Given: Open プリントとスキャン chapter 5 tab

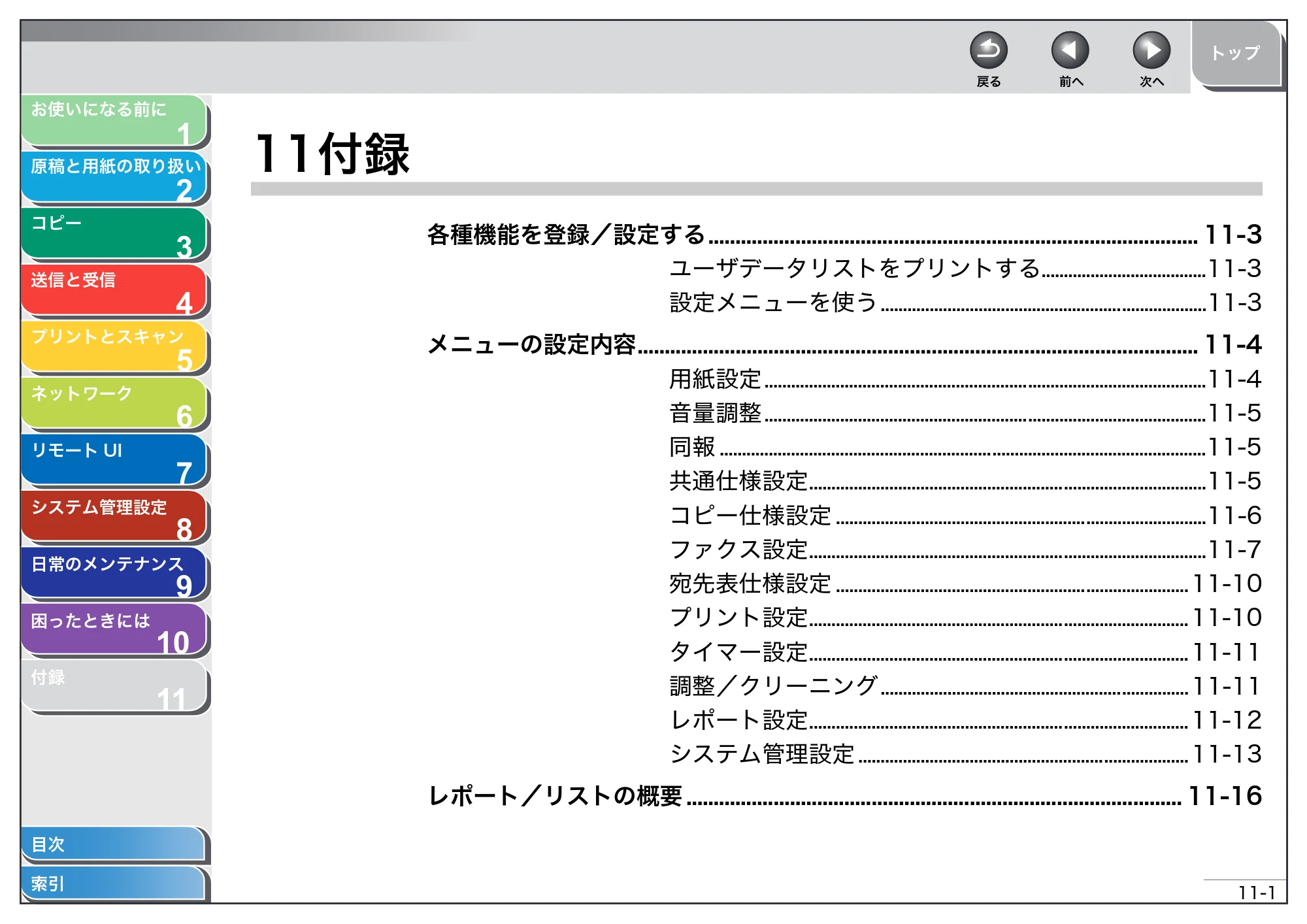Looking at the screenshot, I should [114, 347].
